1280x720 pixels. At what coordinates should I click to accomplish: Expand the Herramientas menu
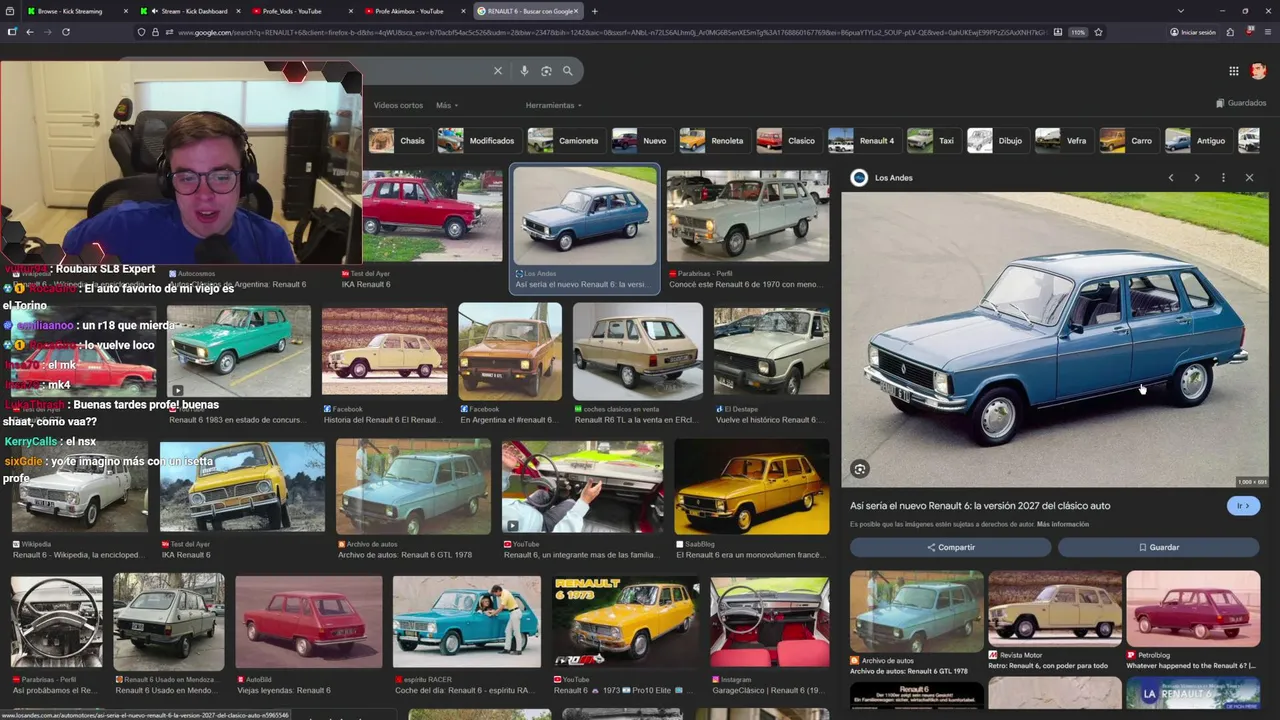[553, 105]
